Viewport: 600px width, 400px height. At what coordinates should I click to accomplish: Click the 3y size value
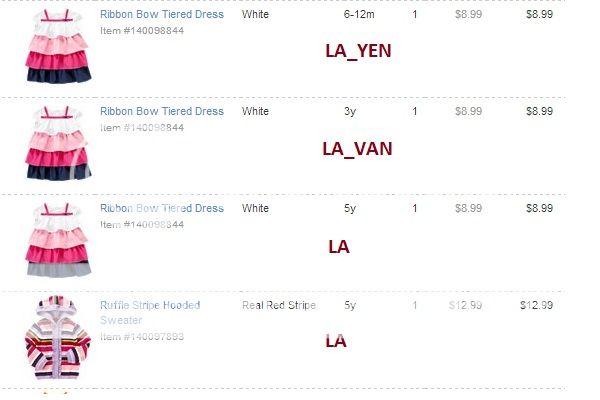coord(350,111)
